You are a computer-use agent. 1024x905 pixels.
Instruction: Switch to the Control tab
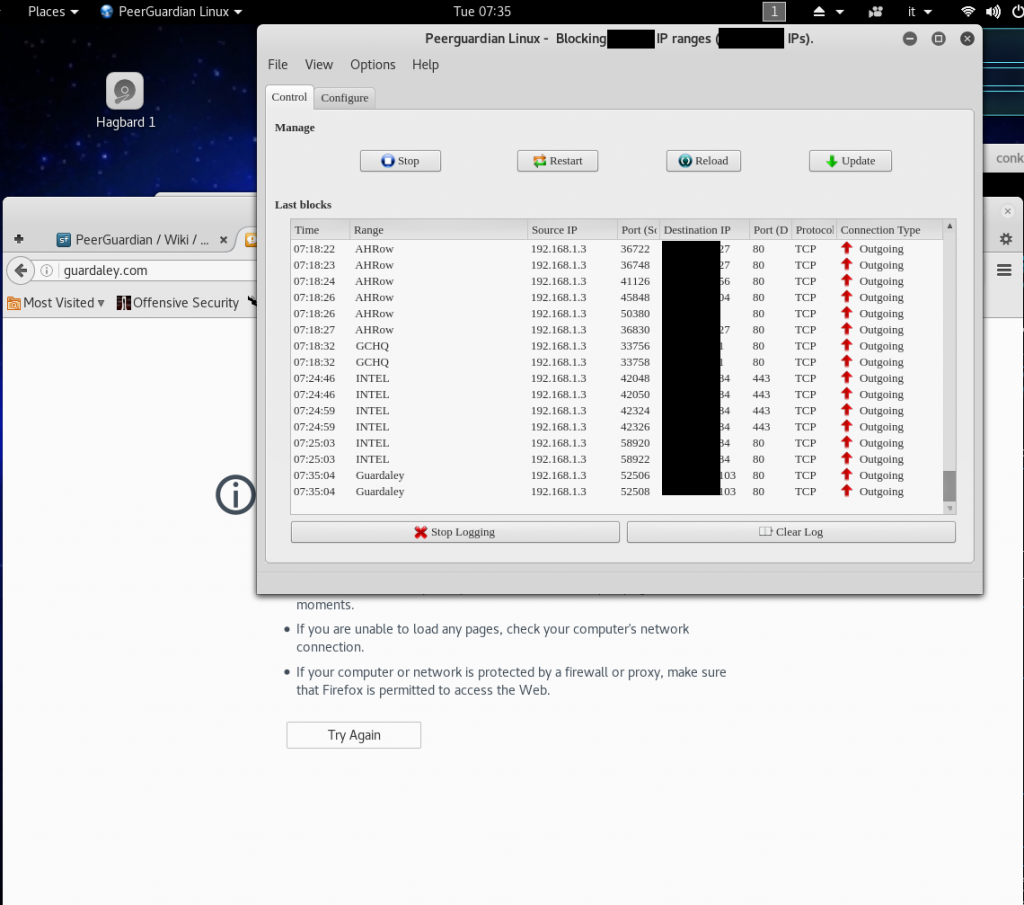click(x=289, y=97)
